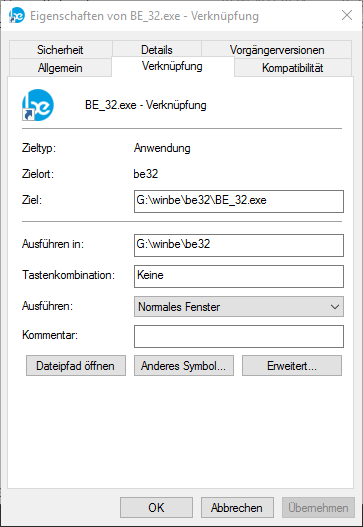Close the properties dialog window
This screenshot has height=527, width=363.
[347, 15]
